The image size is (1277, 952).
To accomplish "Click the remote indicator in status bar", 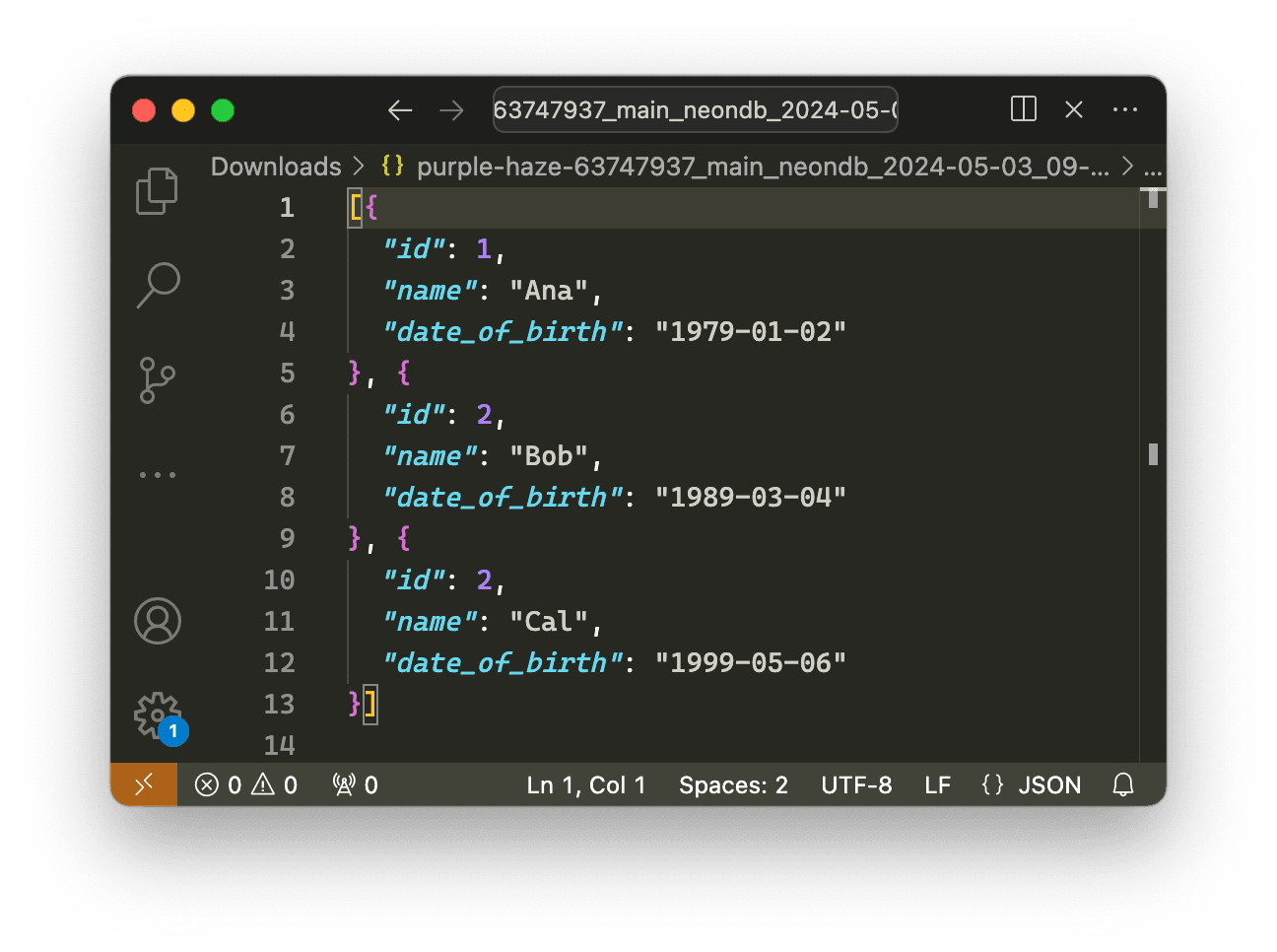I will click(144, 784).
